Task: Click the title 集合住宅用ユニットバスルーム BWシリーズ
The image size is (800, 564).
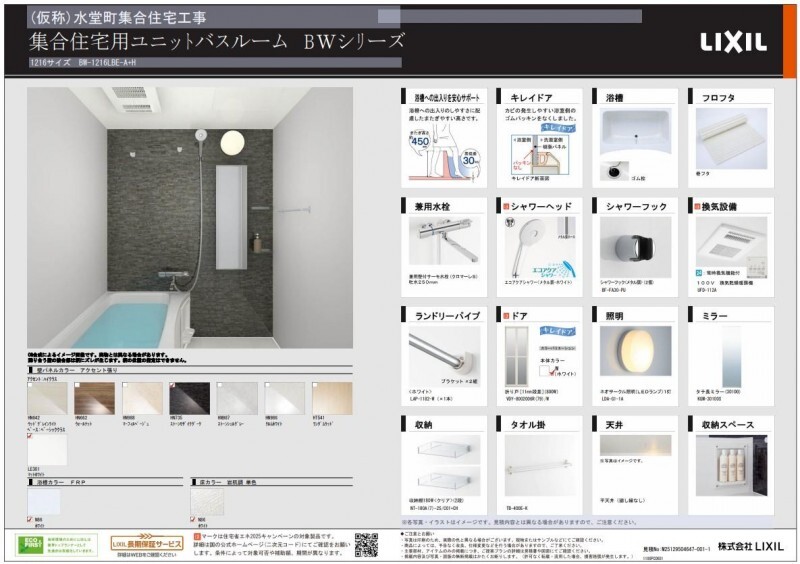Action: coord(216,41)
